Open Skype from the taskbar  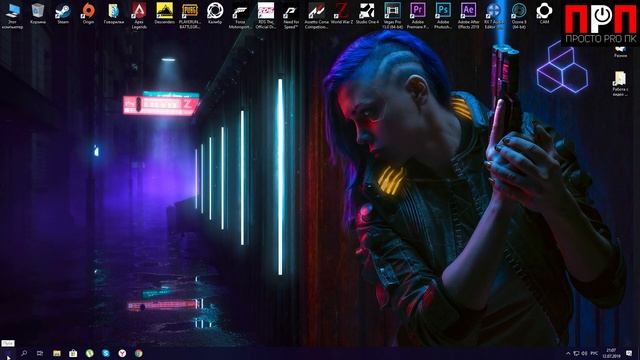pyautogui.click(x=106, y=353)
